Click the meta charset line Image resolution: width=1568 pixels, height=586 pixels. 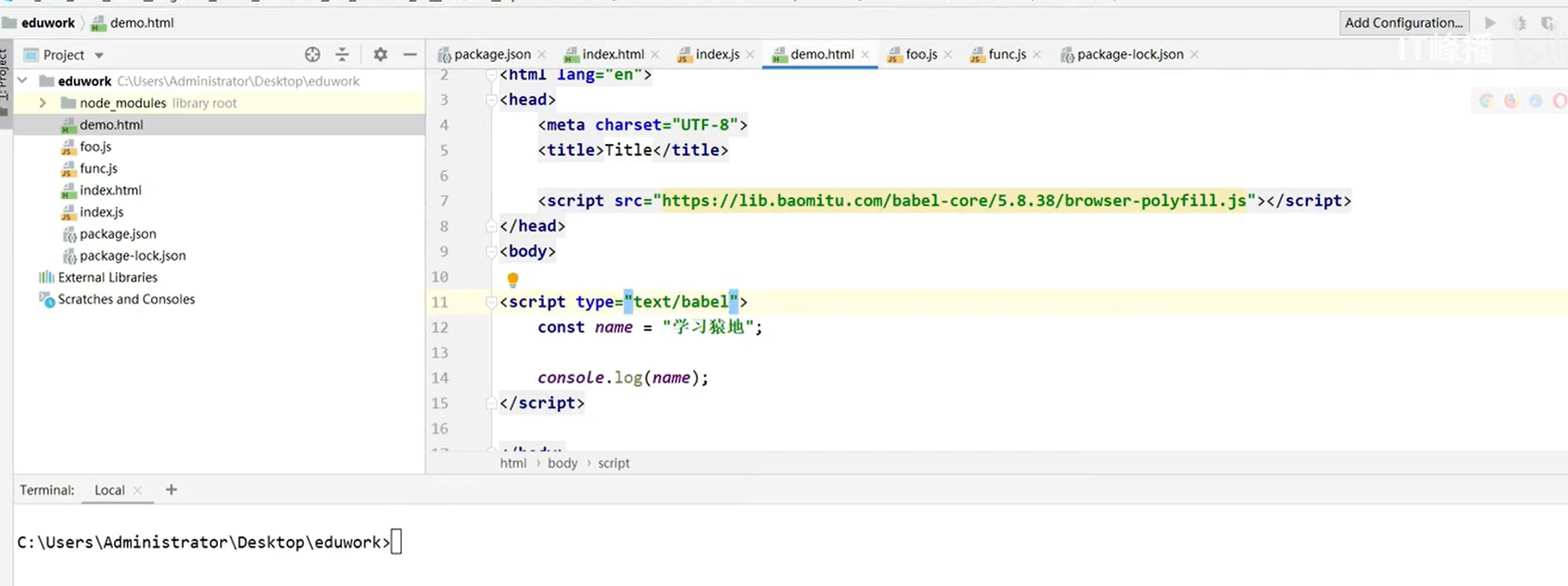pyautogui.click(x=642, y=125)
